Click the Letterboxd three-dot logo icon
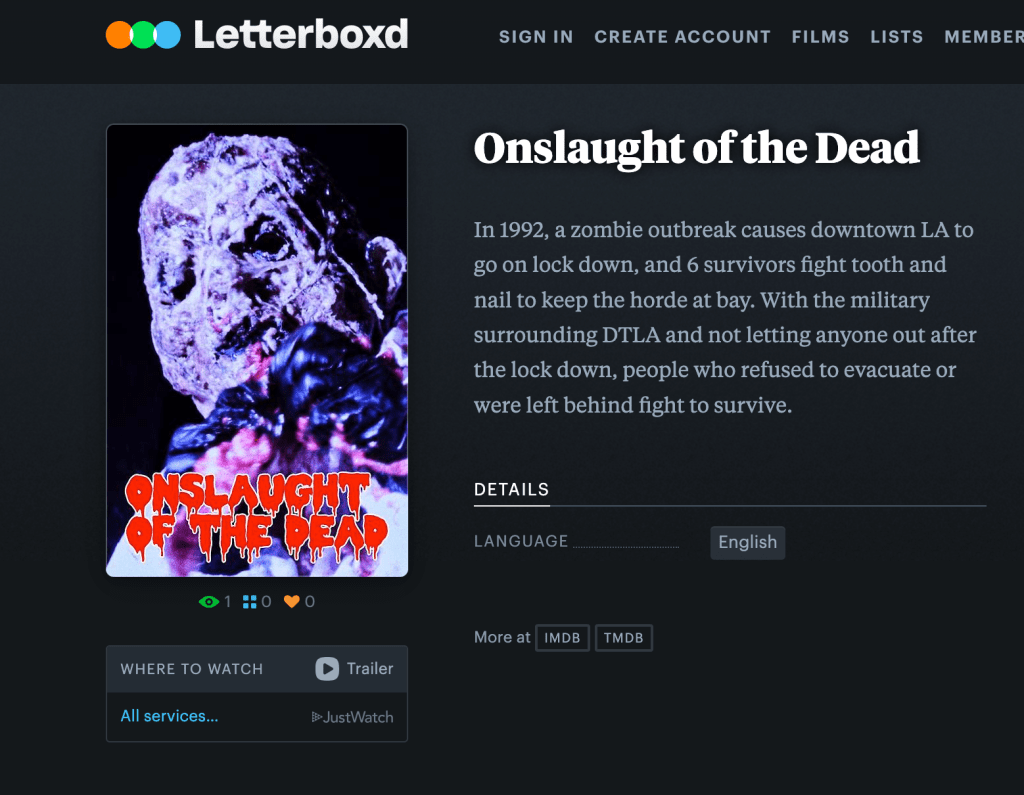1024x795 pixels. click(143, 35)
